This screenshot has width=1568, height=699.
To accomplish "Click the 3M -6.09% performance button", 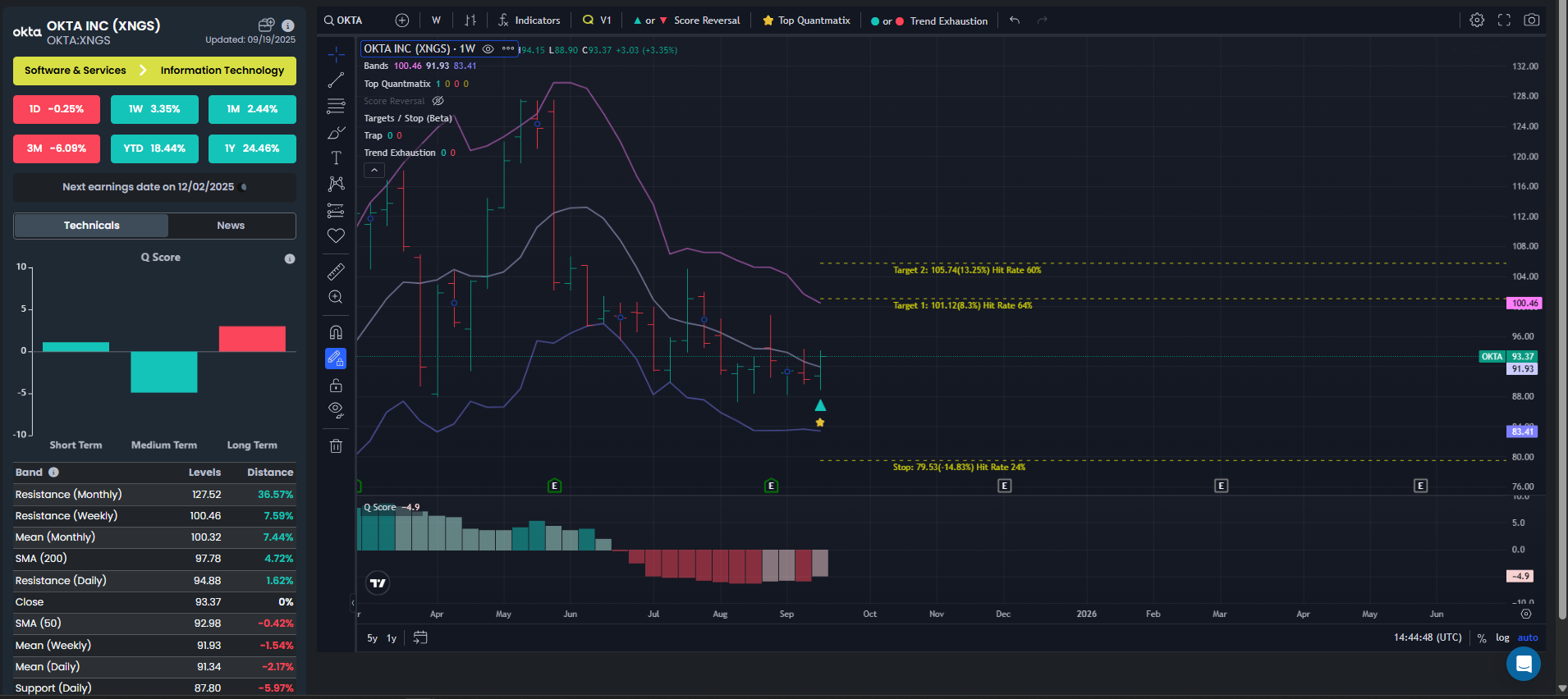I will (57, 148).
